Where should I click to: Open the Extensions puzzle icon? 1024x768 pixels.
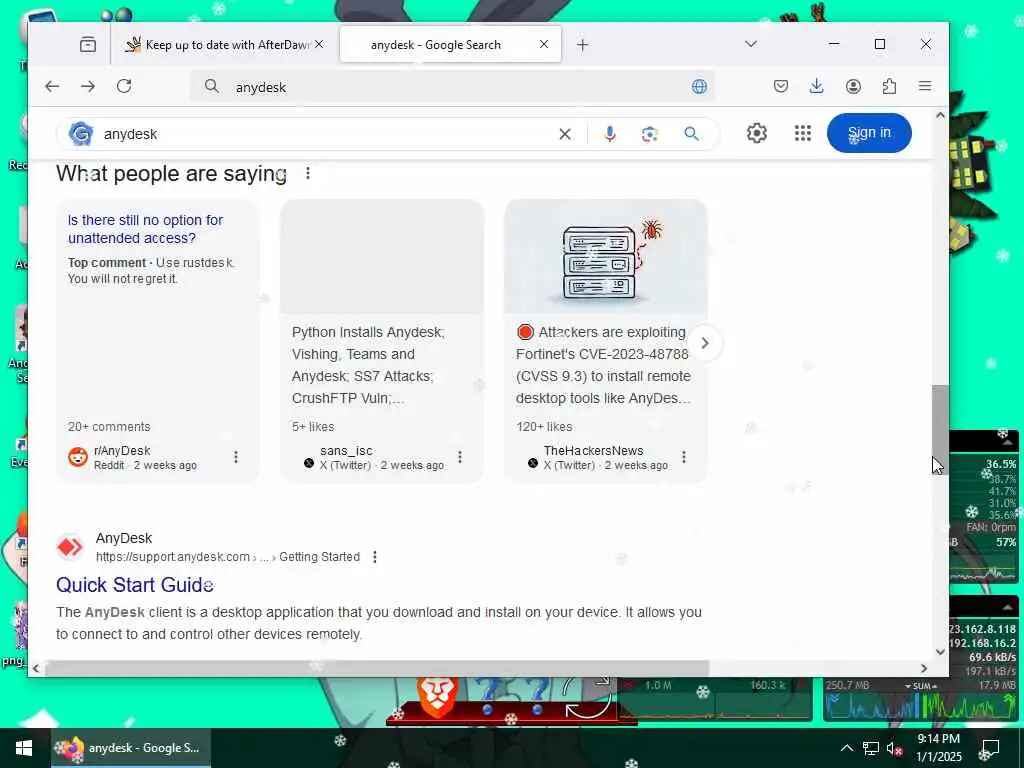click(x=889, y=86)
